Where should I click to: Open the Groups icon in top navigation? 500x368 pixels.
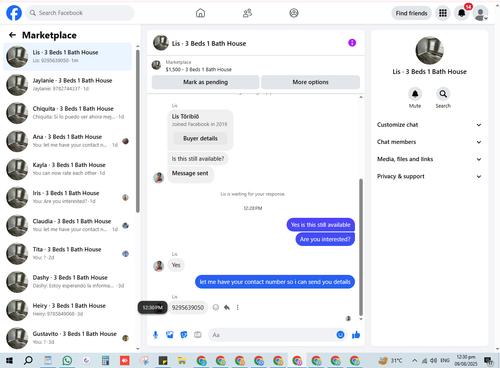click(294, 13)
